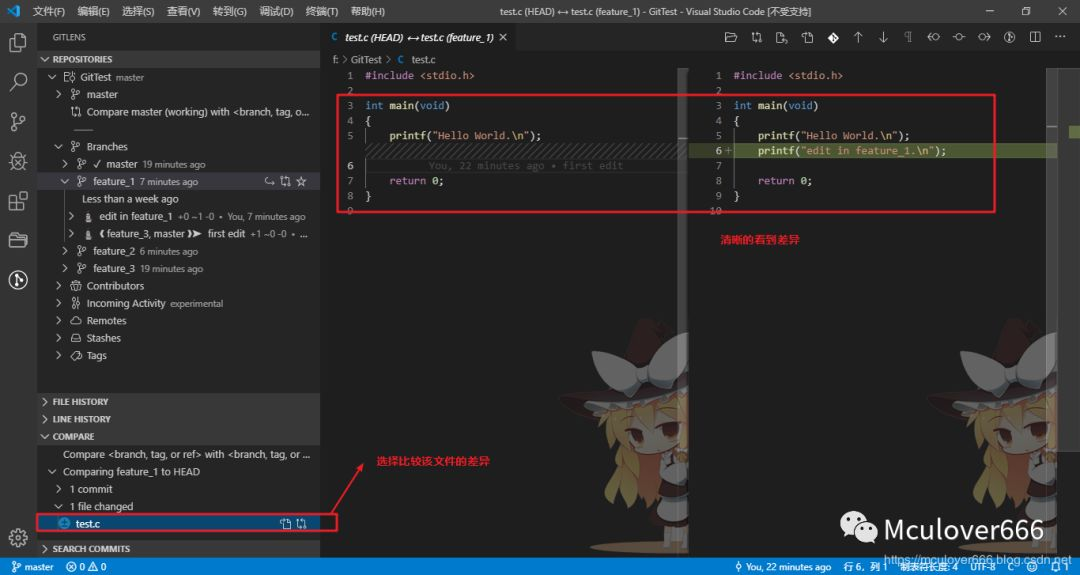
Task: Click the Git diamond icon in editor toolbar
Action: point(833,37)
